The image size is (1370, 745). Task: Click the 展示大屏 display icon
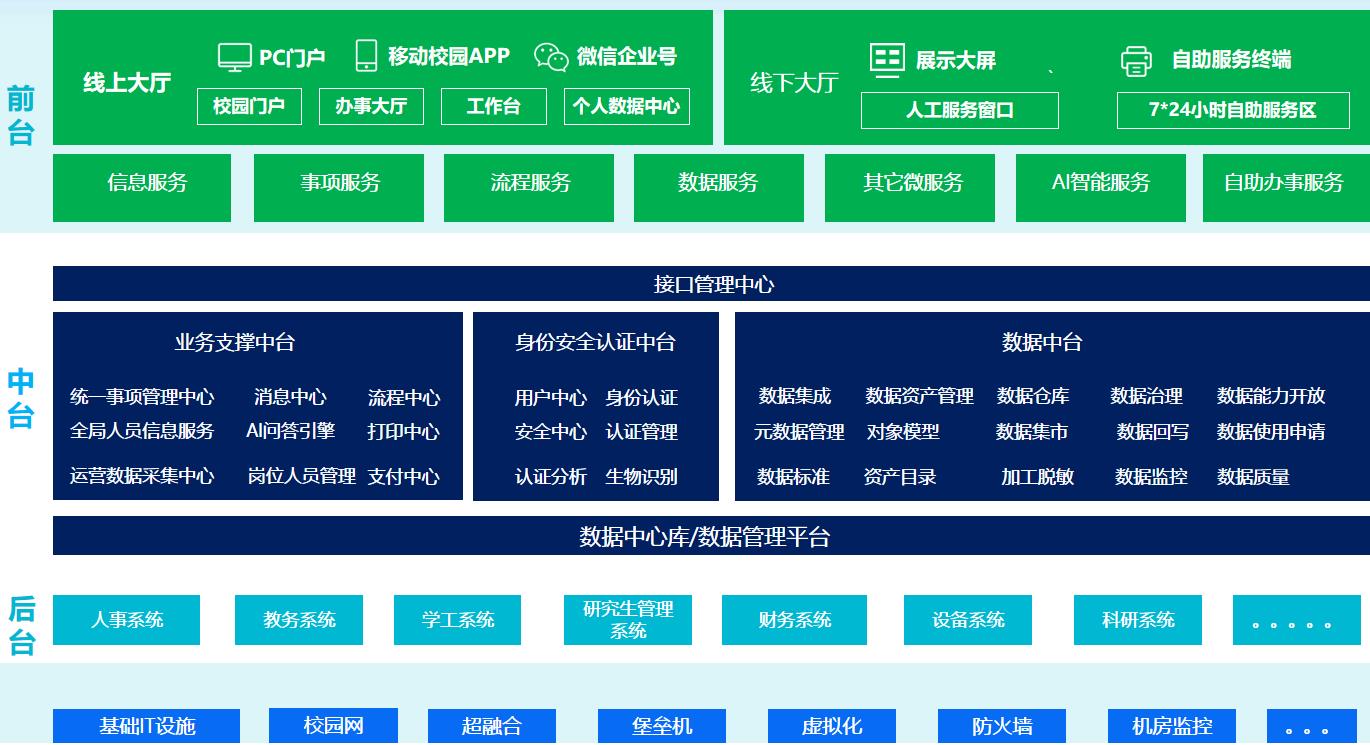[886, 60]
